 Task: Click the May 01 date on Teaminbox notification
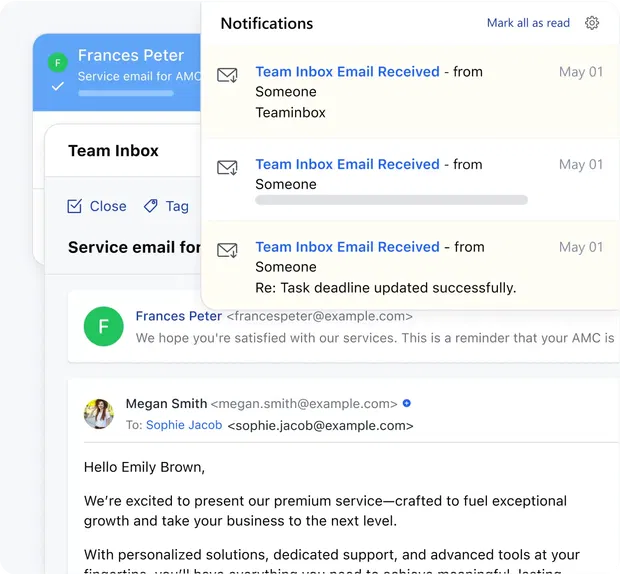581,72
